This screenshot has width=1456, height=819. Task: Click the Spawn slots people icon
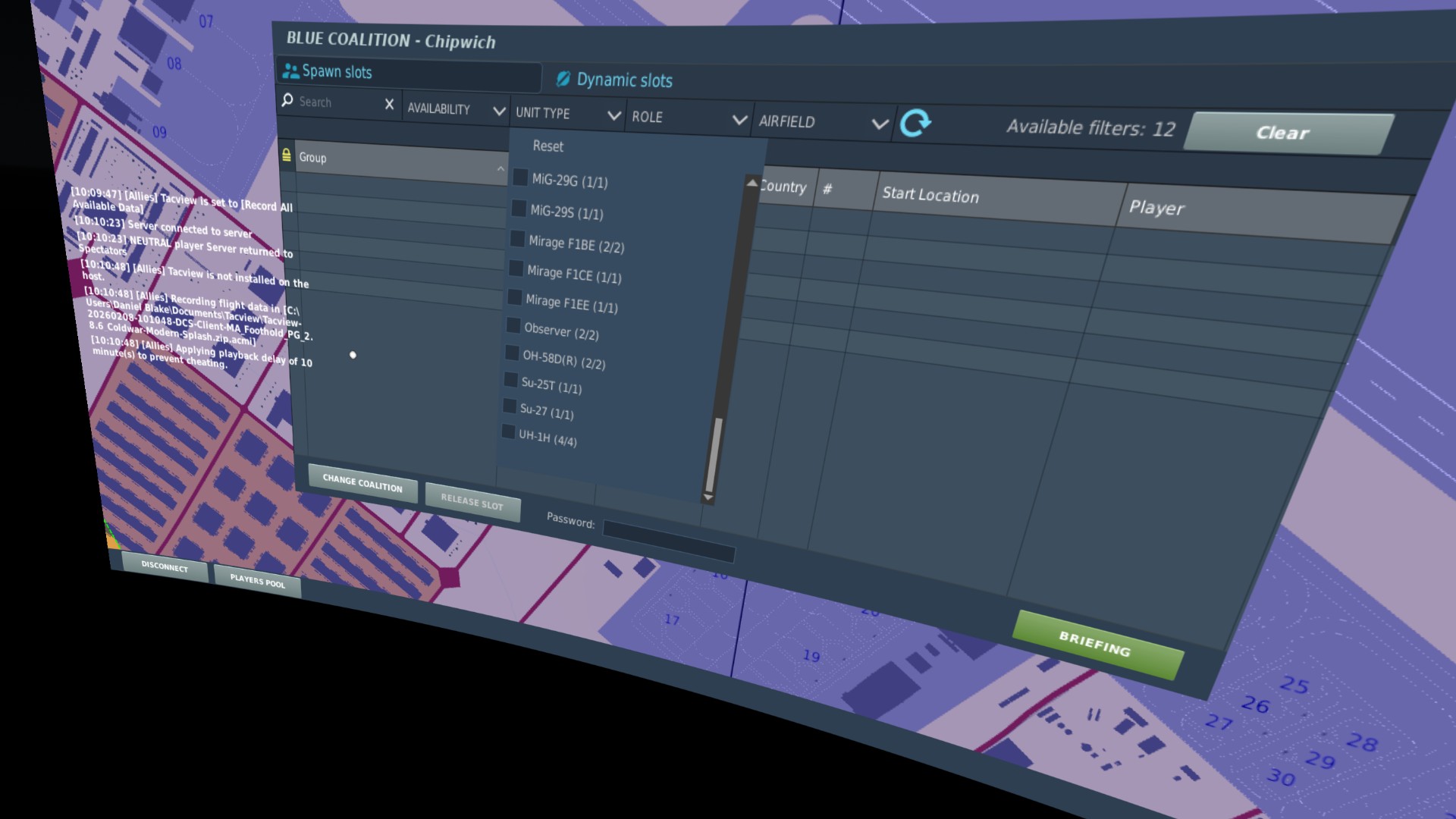pos(290,71)
